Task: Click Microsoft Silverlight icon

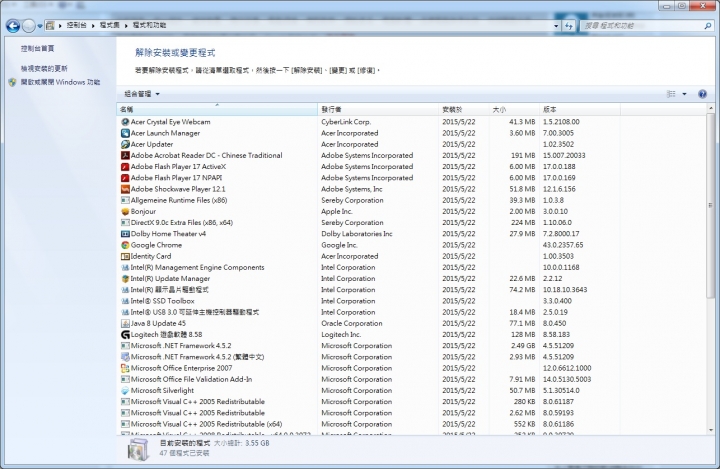Action: [125, 390]
